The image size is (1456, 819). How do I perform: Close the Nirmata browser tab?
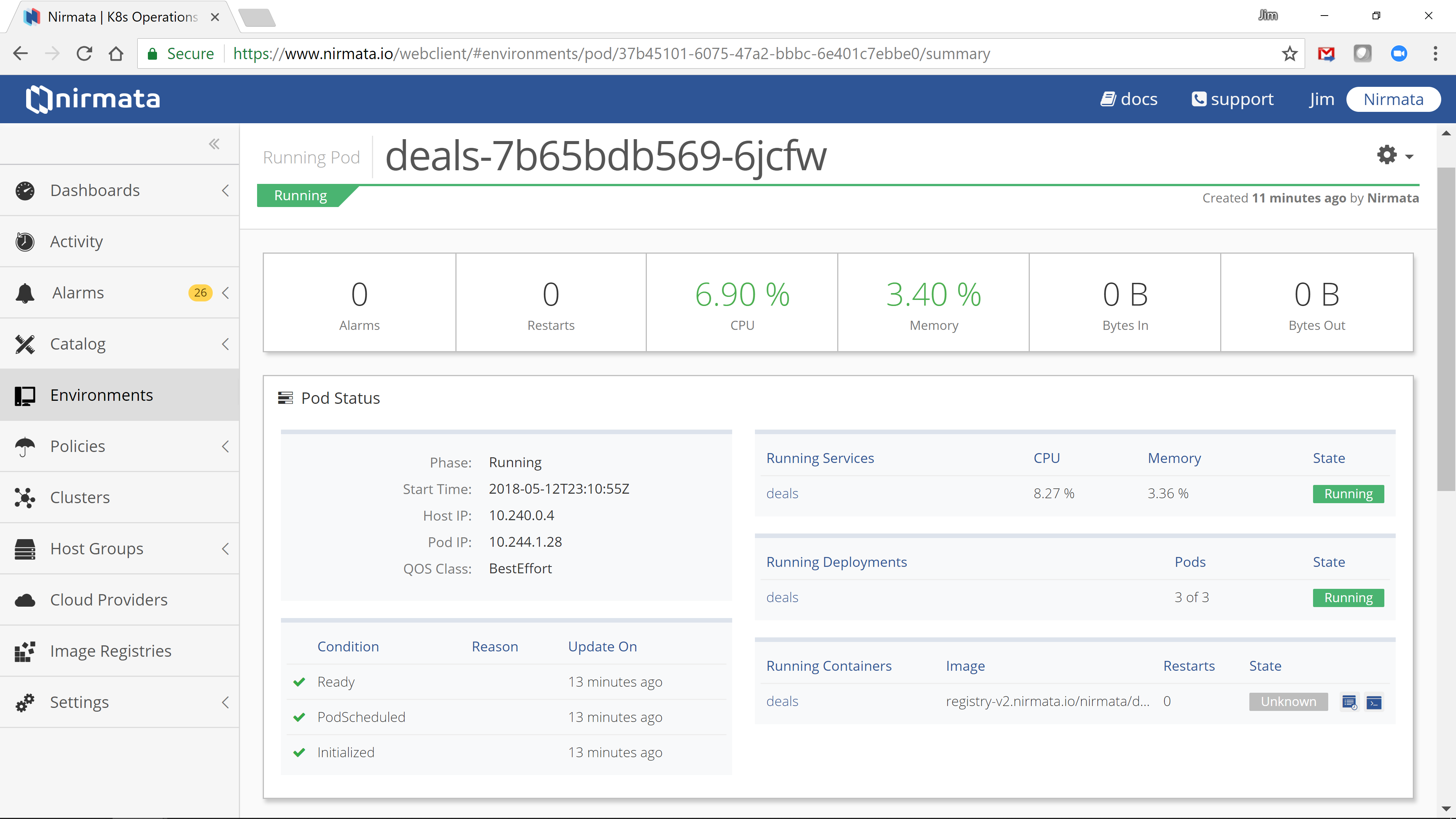point(215,17)
